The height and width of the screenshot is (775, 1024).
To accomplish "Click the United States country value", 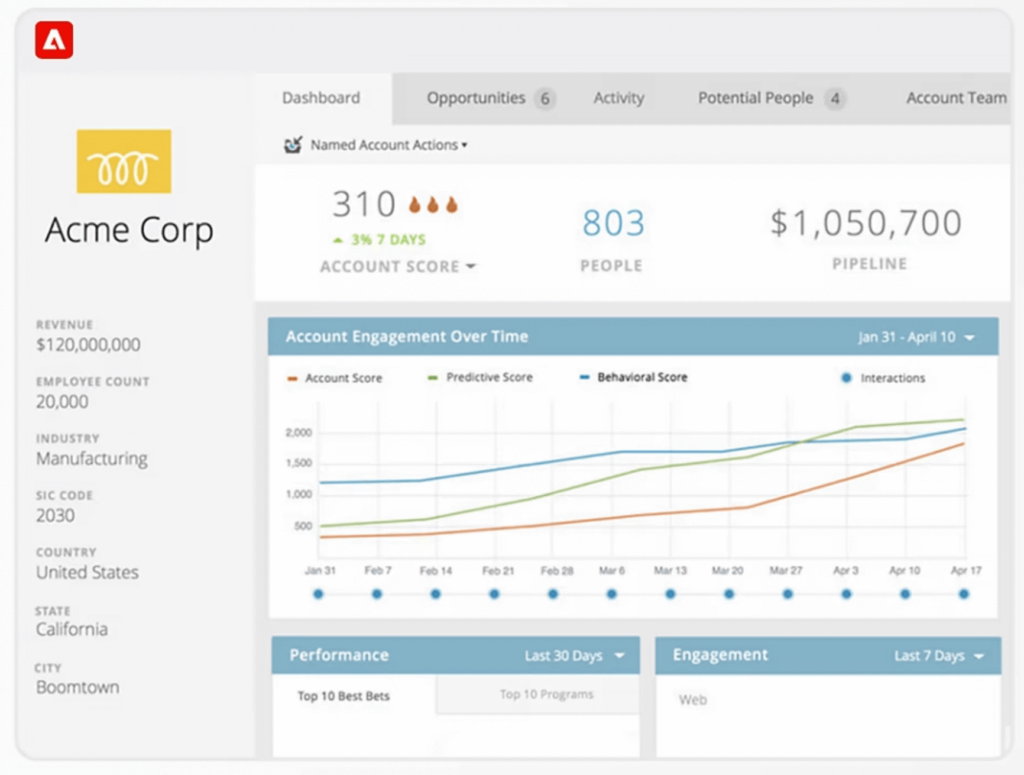I will coord(88,573).
